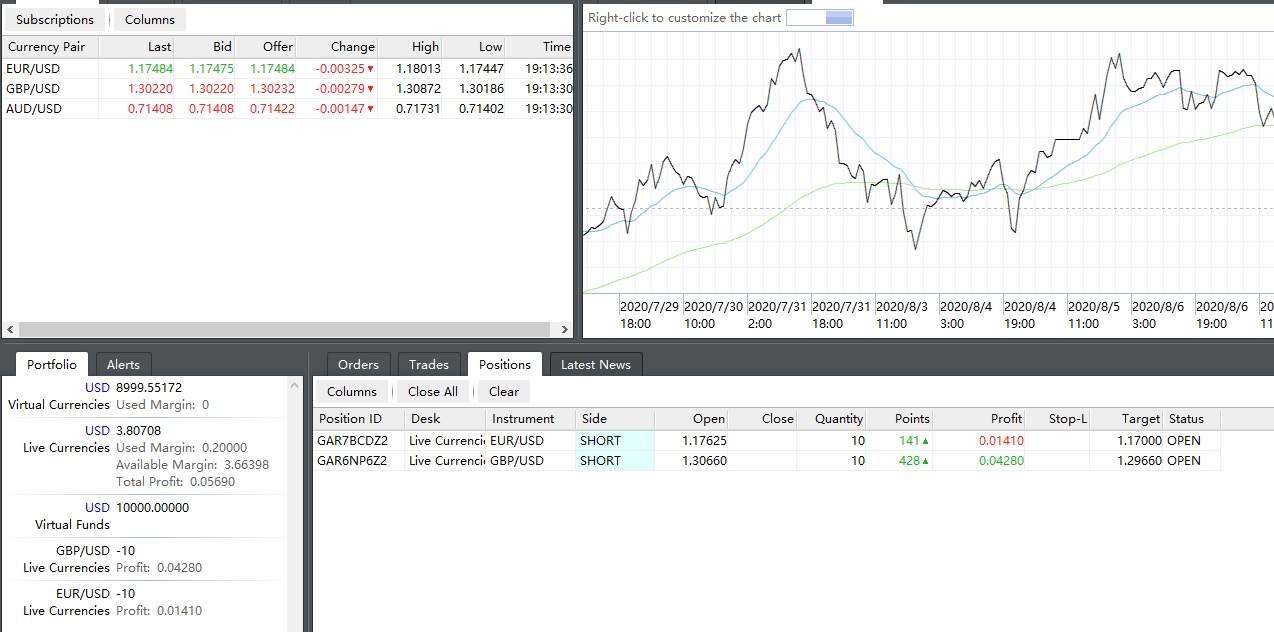Click the portfolio scrollbar up arrow
The width and height of the screenshot is (1274, 632).
pyautogui.click(x=295, y=384)
